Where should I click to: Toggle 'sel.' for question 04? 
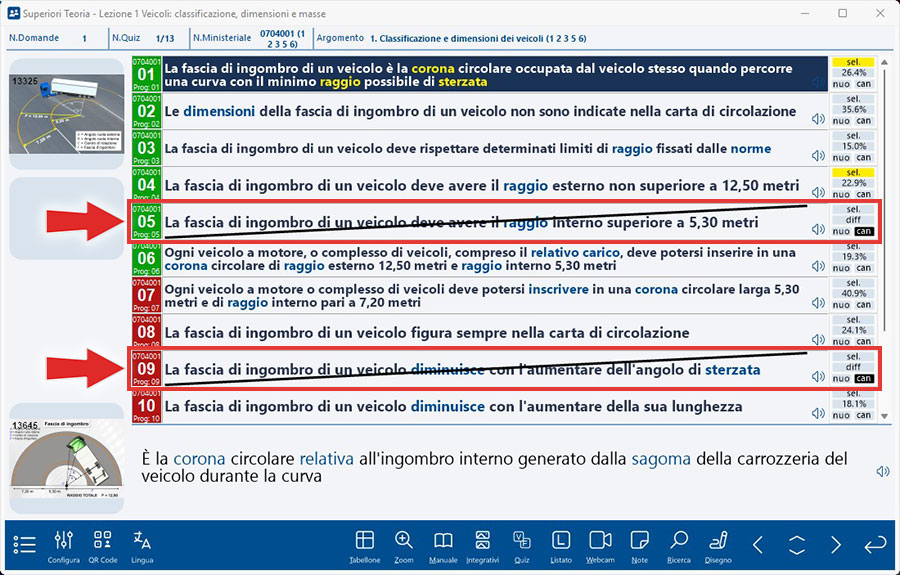[853, 172]
